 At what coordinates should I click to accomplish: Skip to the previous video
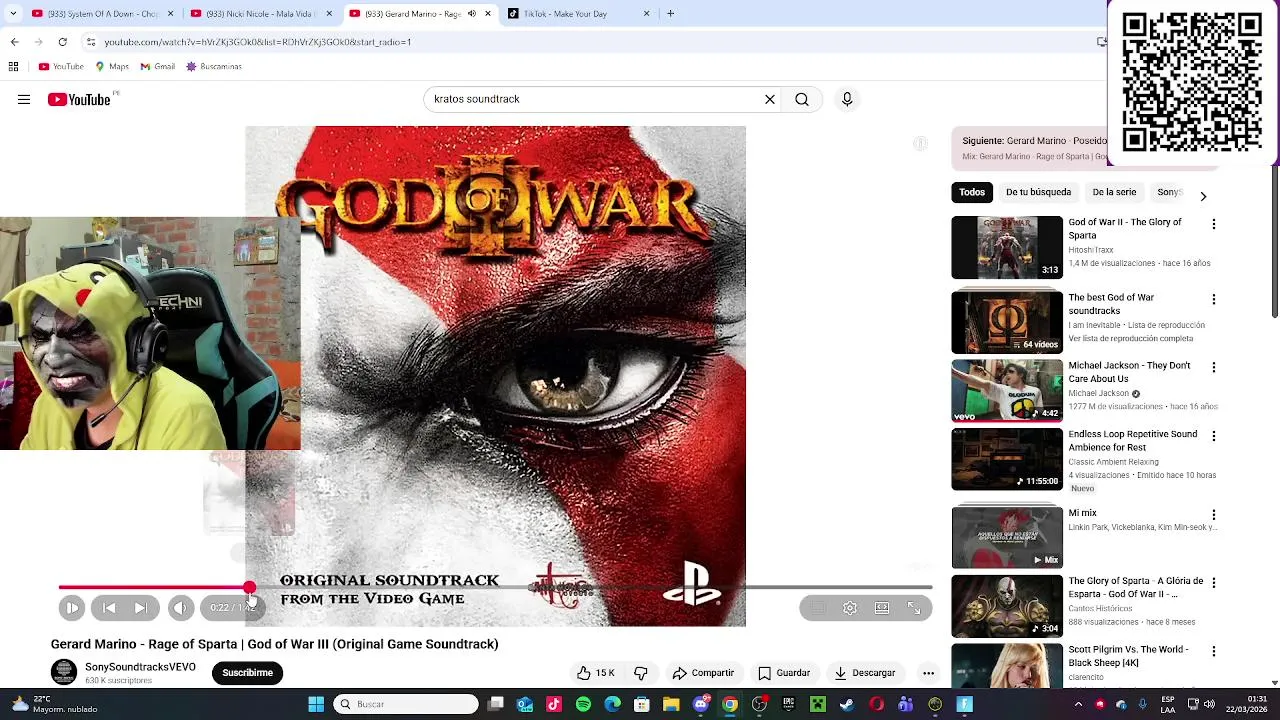tap(109, 607)
